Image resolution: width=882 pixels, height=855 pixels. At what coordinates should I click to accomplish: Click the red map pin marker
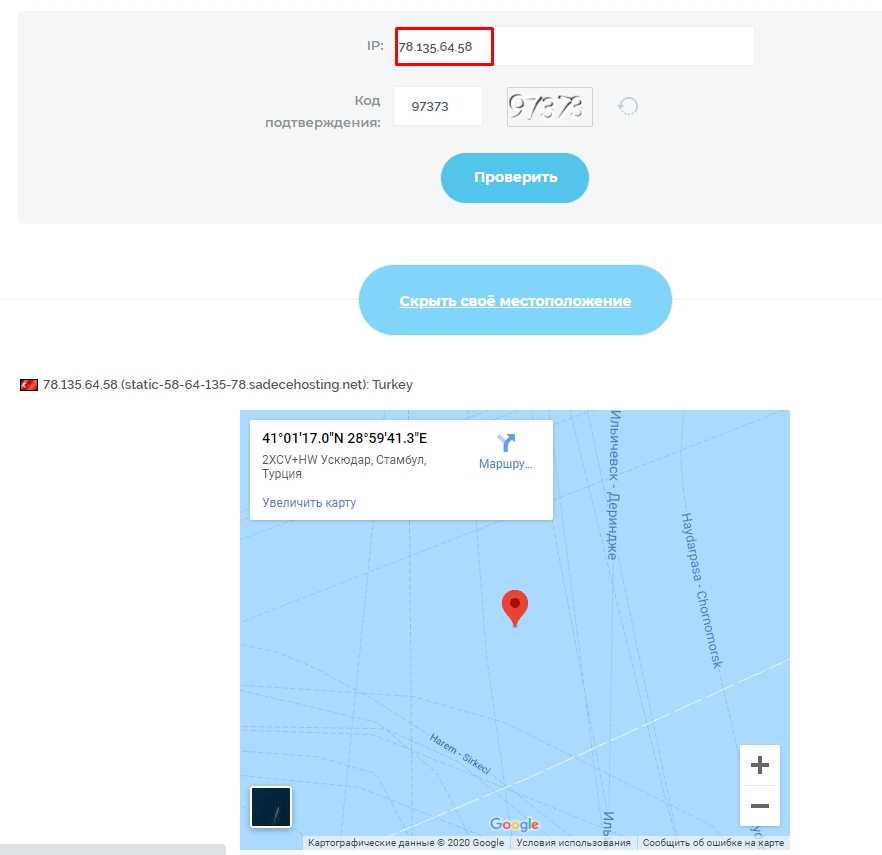515,608
